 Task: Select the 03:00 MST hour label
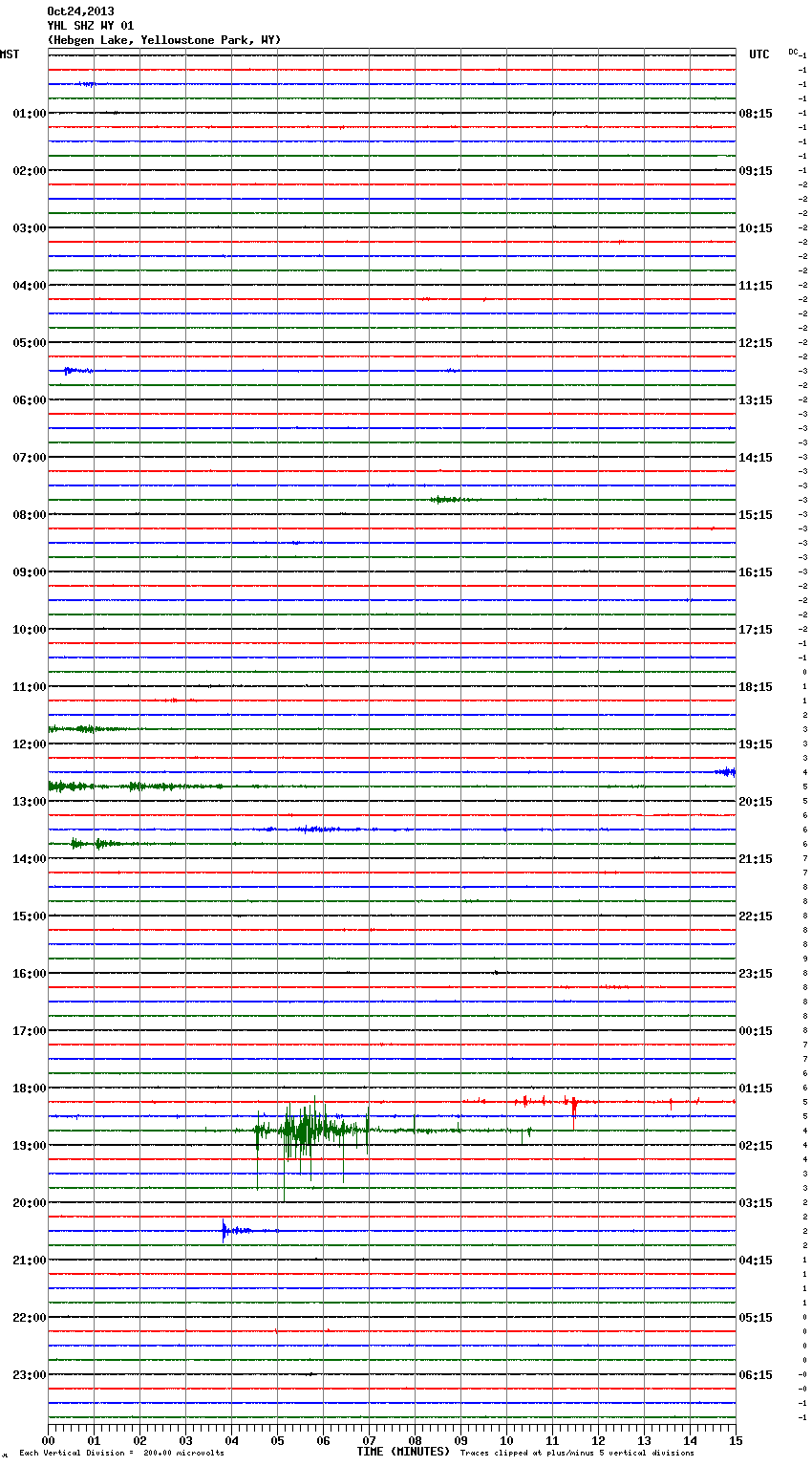pos(30,228)
